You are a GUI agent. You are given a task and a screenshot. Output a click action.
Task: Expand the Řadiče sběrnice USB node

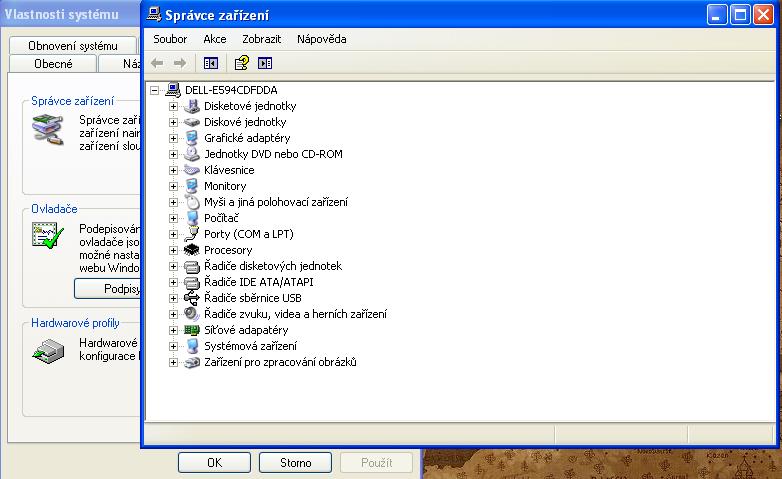click(173, 298)
